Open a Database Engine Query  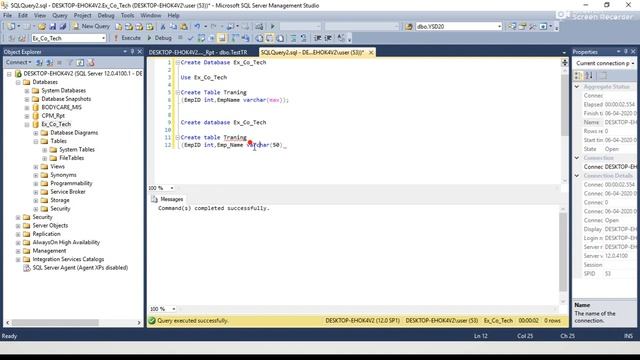pyautogui.click(x=118, y=27)
